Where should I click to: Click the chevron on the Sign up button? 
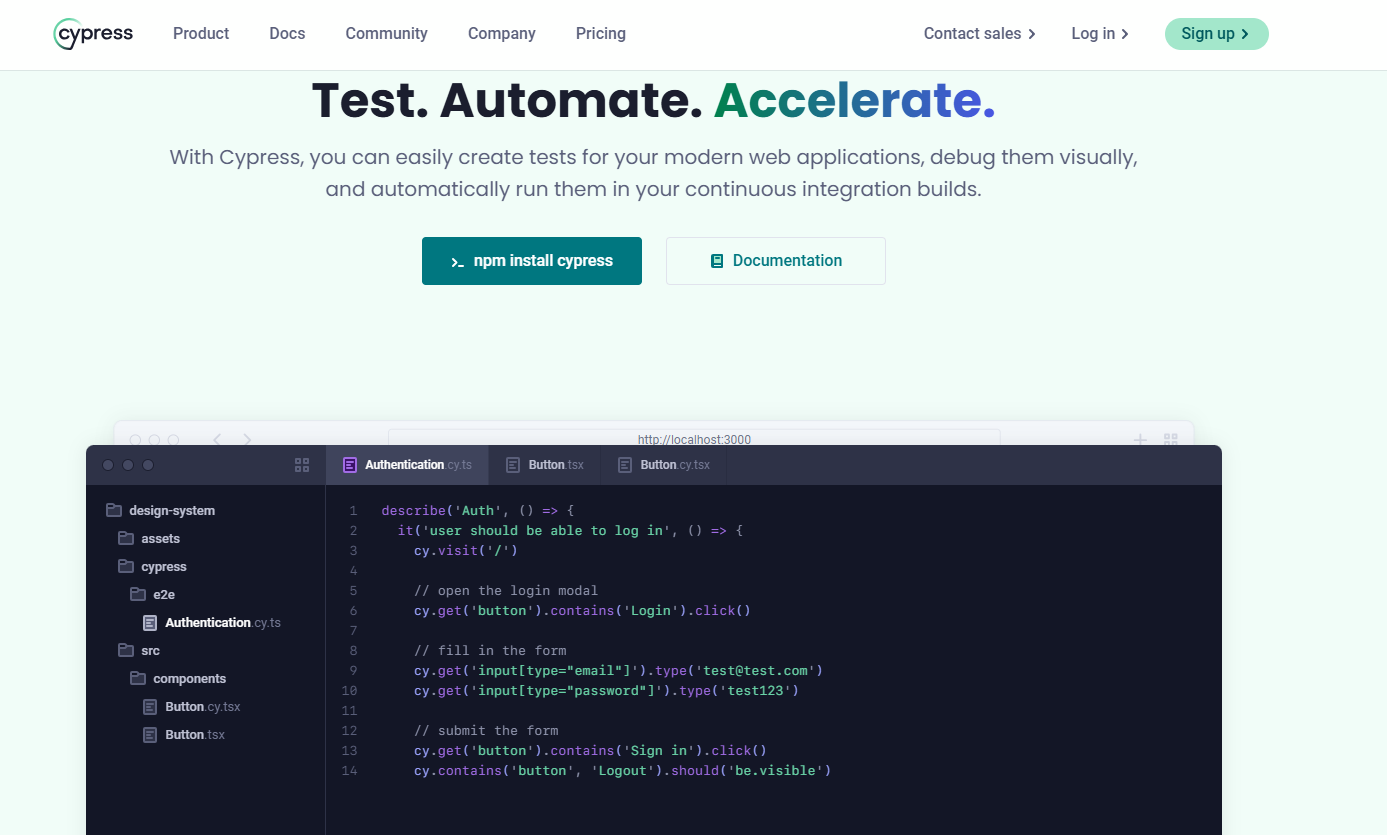(x=1245, y=34)
